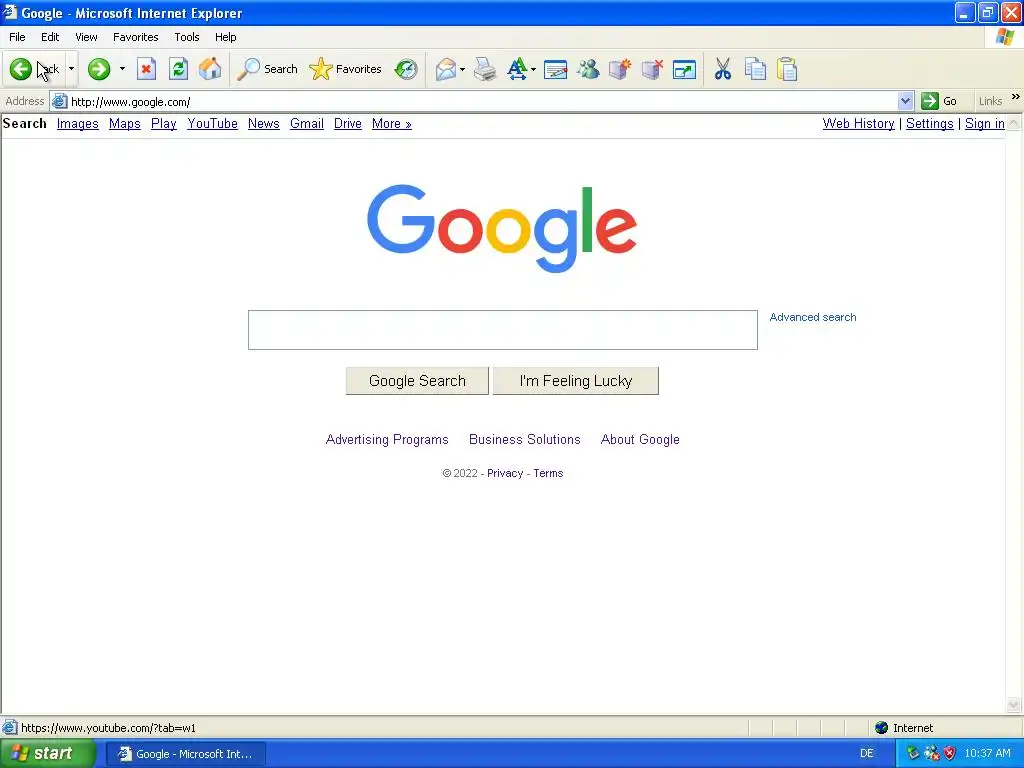Image resolution: width=1024 pixels, height=768 pixels.
Task: Click the Internet zone globe in status bar
Action: (x=882, y=728)
